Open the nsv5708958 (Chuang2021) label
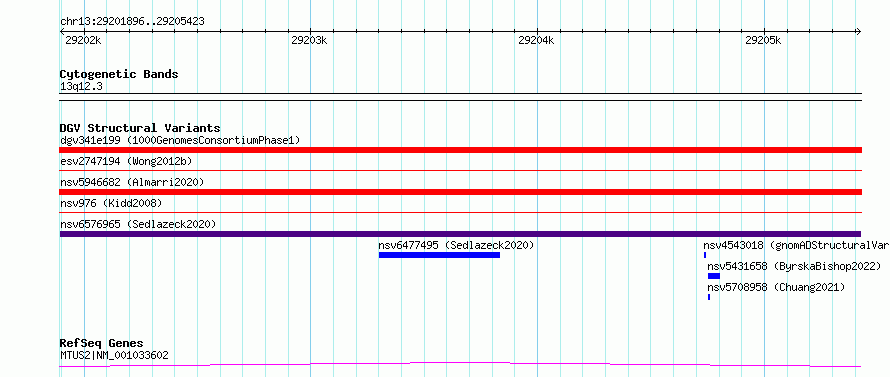The image size is (890, 377). click(776, 287)
